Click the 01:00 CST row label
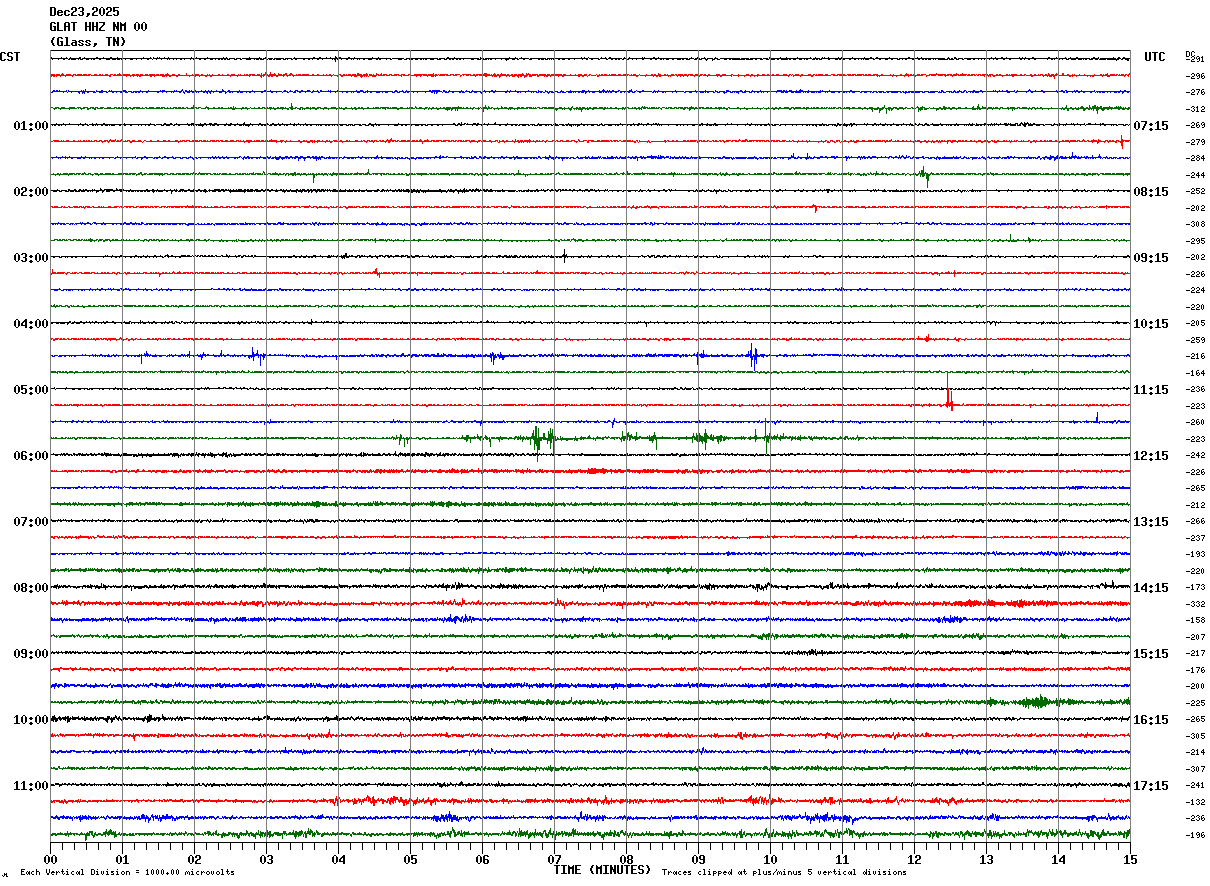The height and width of the screenshot is (886, 1210). tap(30, 126)
